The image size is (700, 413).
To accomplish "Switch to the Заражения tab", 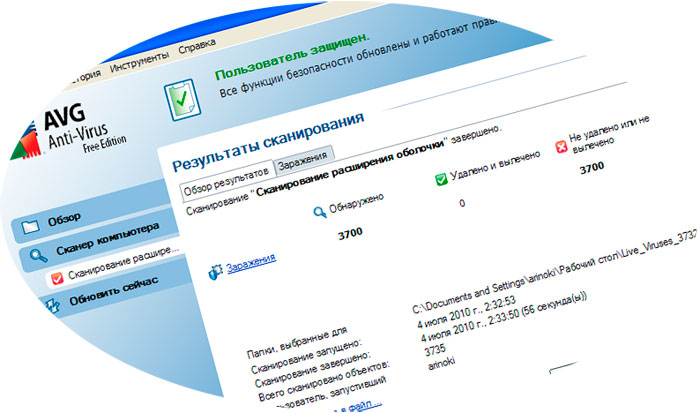I will [x=303, y=160].
